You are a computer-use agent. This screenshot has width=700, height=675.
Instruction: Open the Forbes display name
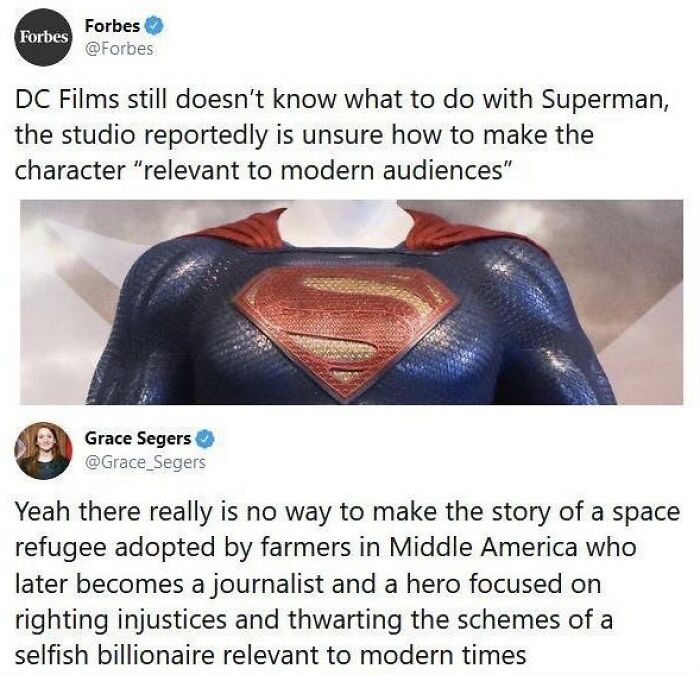coord(112,26)
